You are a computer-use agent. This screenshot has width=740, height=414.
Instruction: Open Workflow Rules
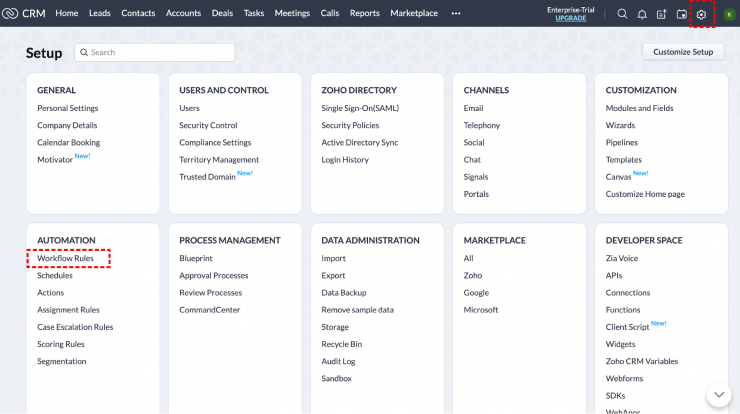[65, 258]
